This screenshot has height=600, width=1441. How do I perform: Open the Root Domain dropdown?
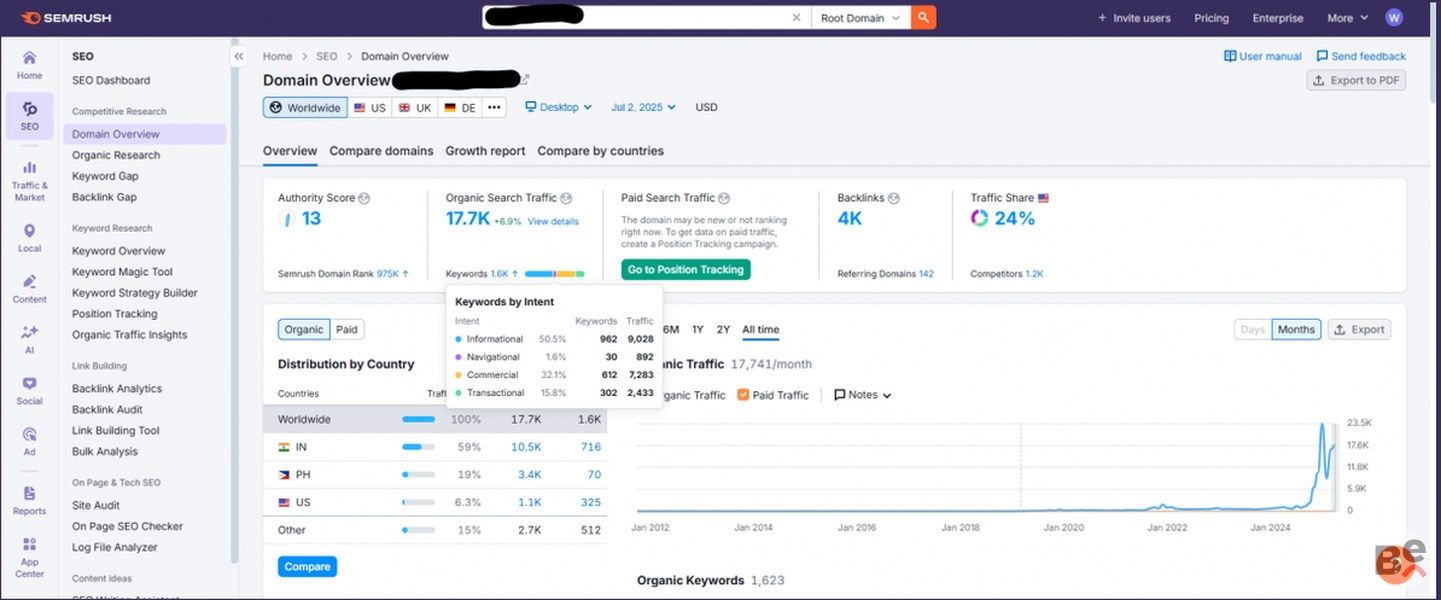pos(859,18)
